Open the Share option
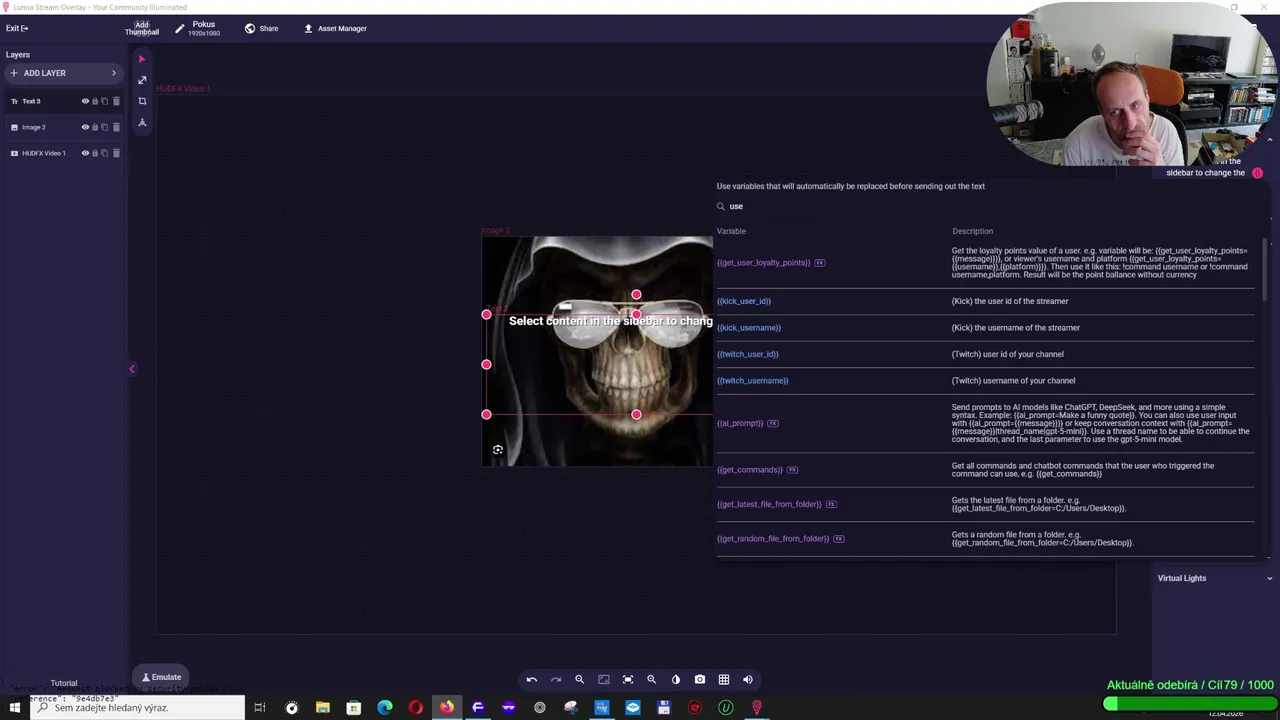The image size is (1280, 720). tap(262, 28)
